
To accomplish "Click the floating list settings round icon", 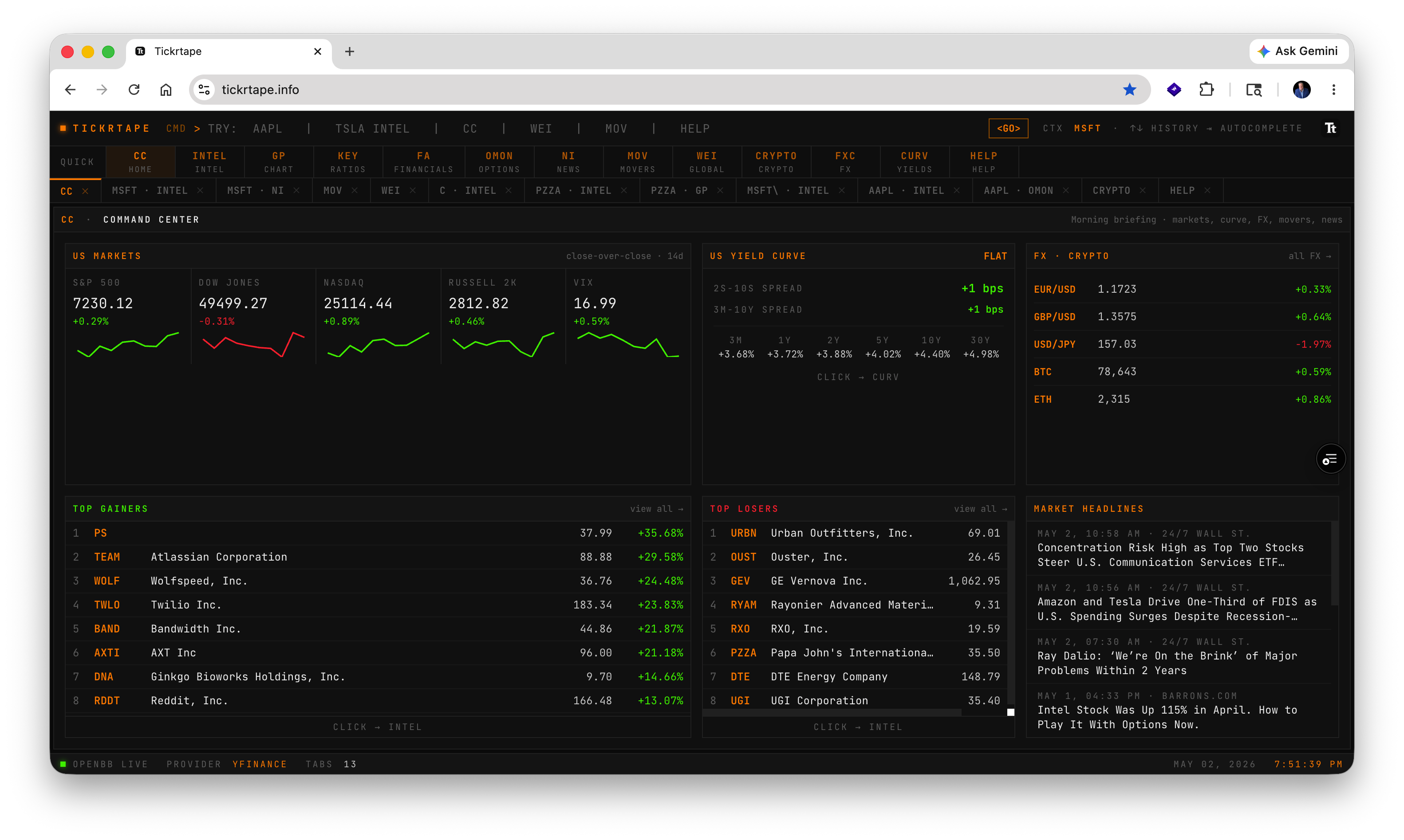I will [x=1330, y=459].
